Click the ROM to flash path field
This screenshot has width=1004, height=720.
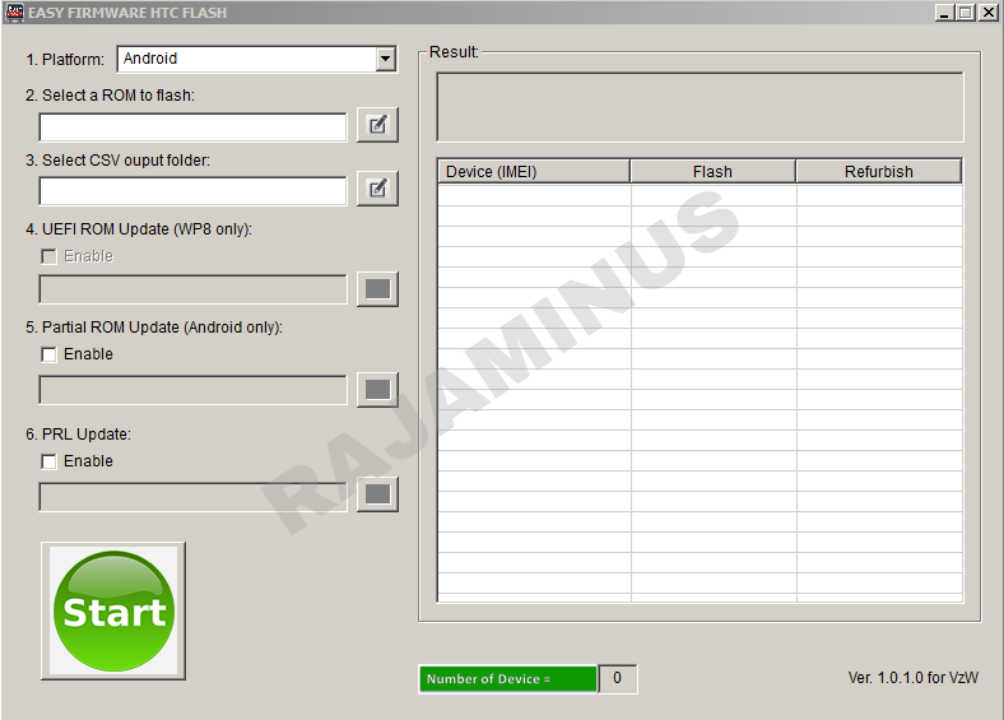point(193,127)
